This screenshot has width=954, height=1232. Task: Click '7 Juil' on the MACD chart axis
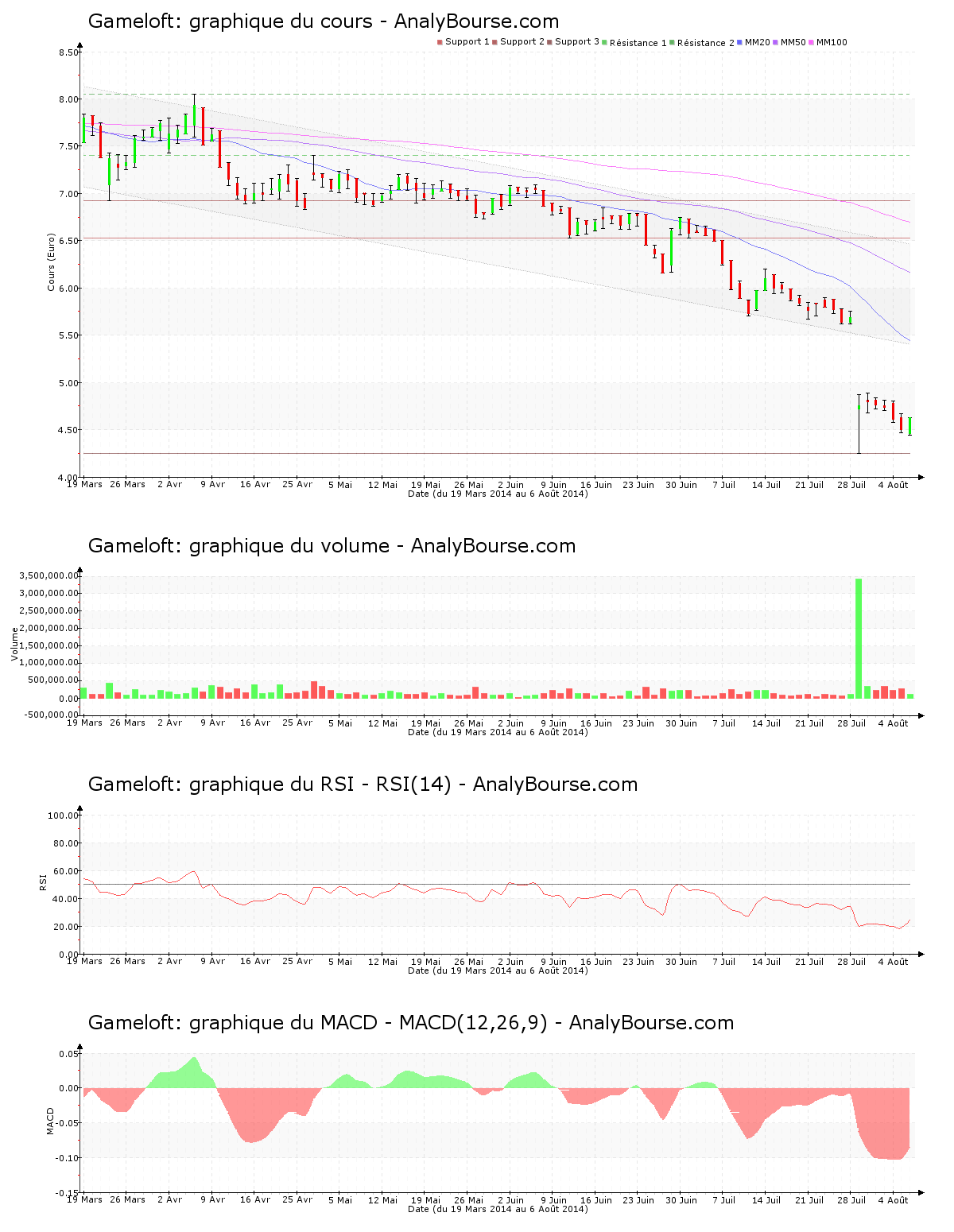(724, 1200)
